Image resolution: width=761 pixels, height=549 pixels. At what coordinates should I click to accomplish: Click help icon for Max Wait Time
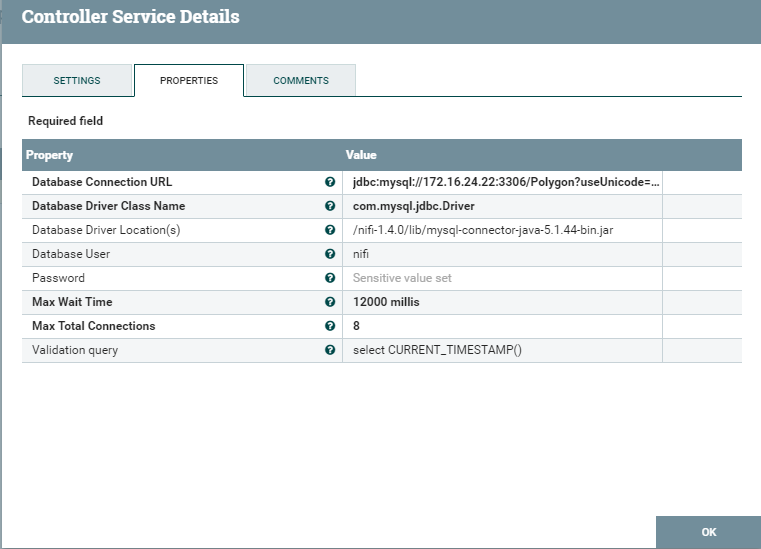coord(330,302)
